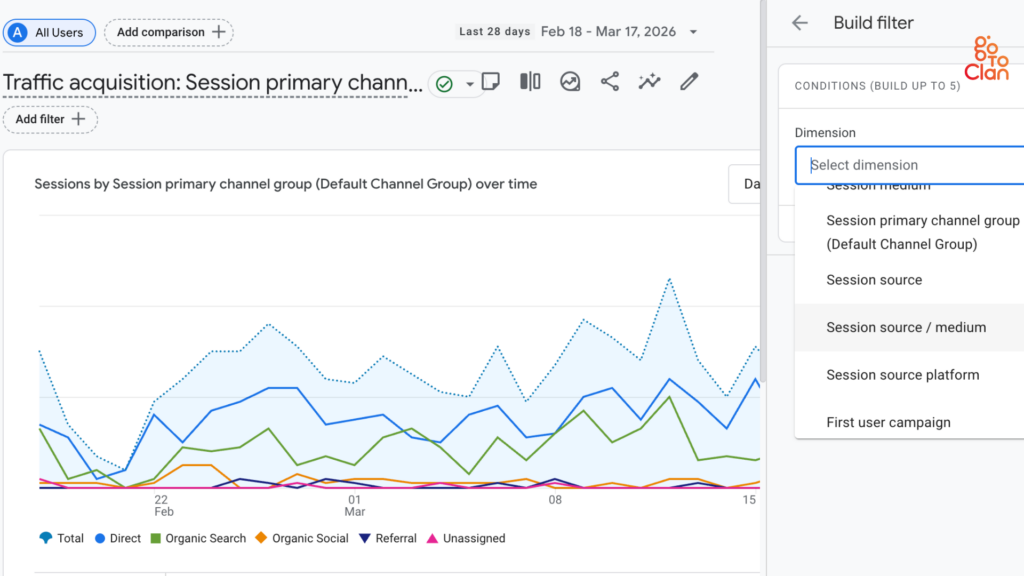Image resolution: width=1024 pixels, height=576 pixels.
Task: Go back using the Build filter arrow
Action: coord(799,22)
